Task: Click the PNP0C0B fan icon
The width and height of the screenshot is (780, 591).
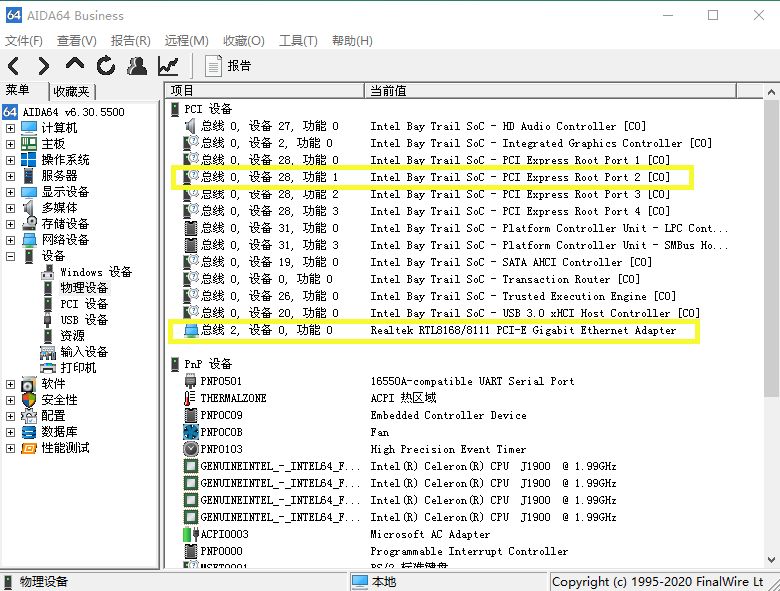Action: pyautogui.click(x=191, y=432)
